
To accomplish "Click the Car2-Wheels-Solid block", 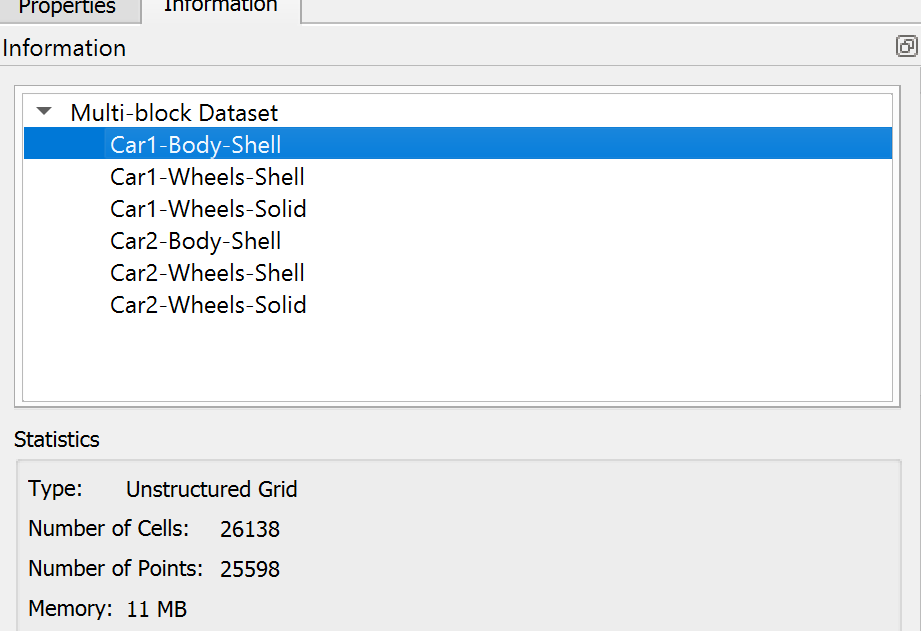I will [x=208, y=304].
